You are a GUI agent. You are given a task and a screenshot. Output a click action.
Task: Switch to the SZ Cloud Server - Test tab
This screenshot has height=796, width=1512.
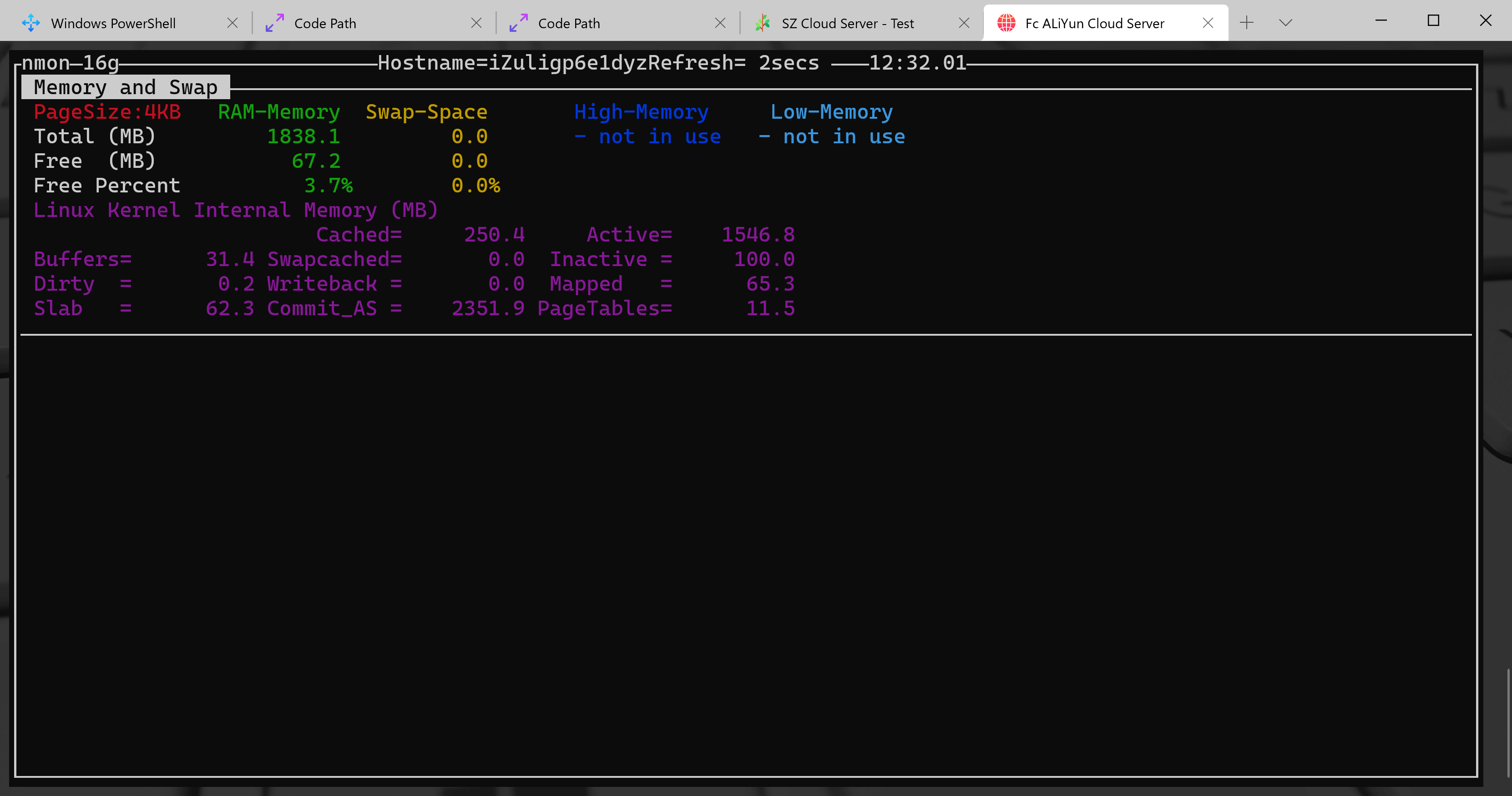click(x=847, y=24)
